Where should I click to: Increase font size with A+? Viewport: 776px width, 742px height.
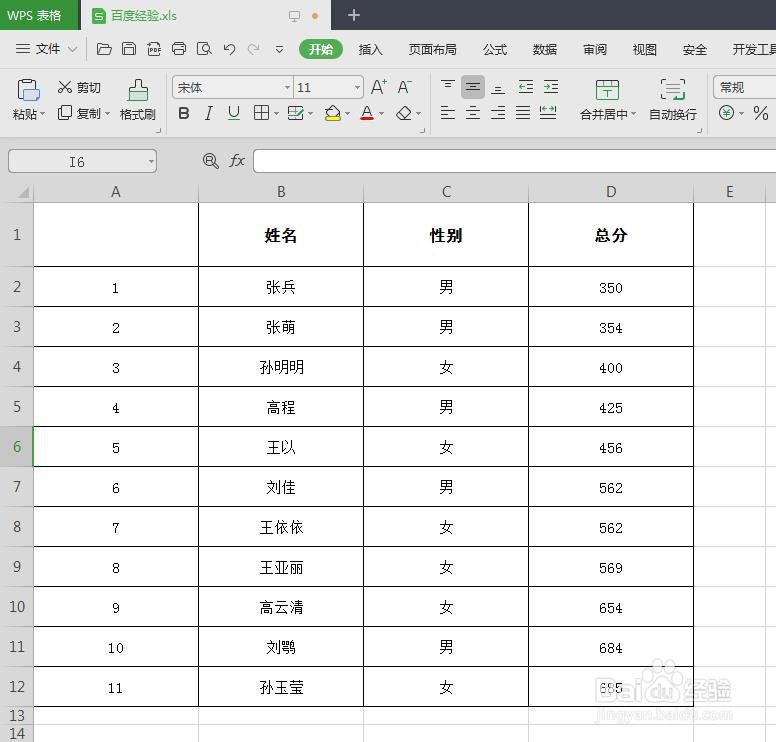click(379, 87)
